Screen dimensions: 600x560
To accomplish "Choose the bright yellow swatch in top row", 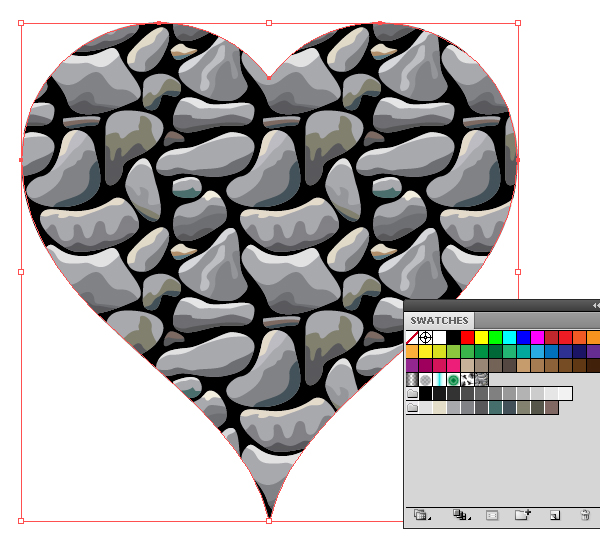I will point(481,338).
